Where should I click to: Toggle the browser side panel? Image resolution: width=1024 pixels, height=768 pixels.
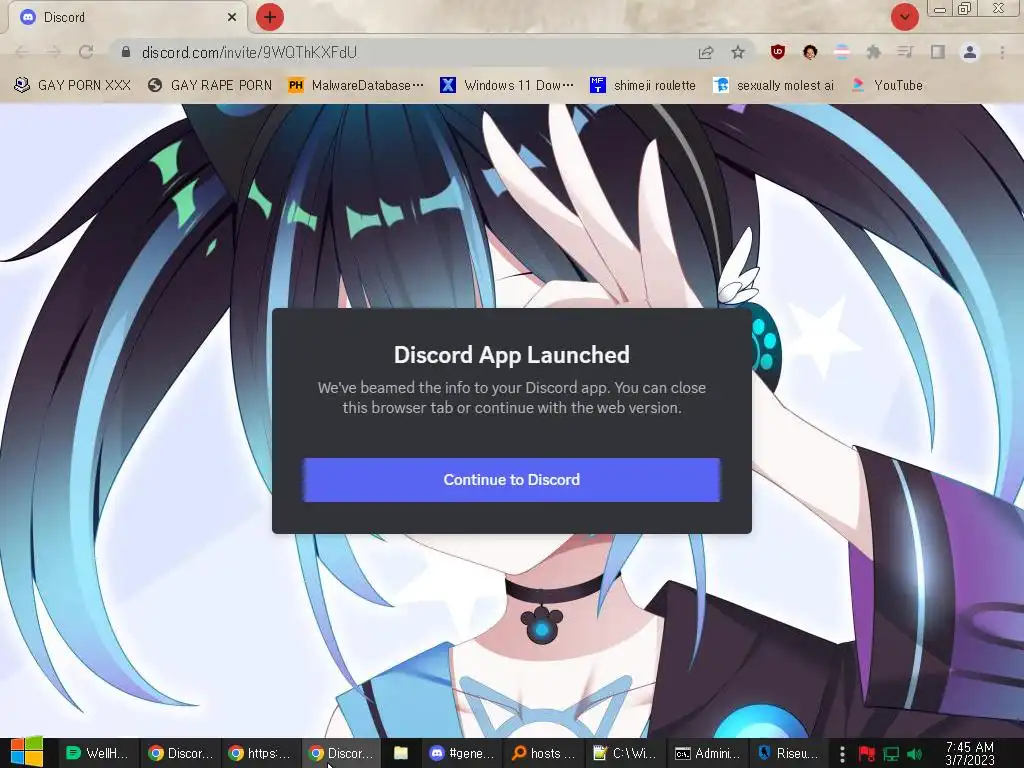(938, 52)
